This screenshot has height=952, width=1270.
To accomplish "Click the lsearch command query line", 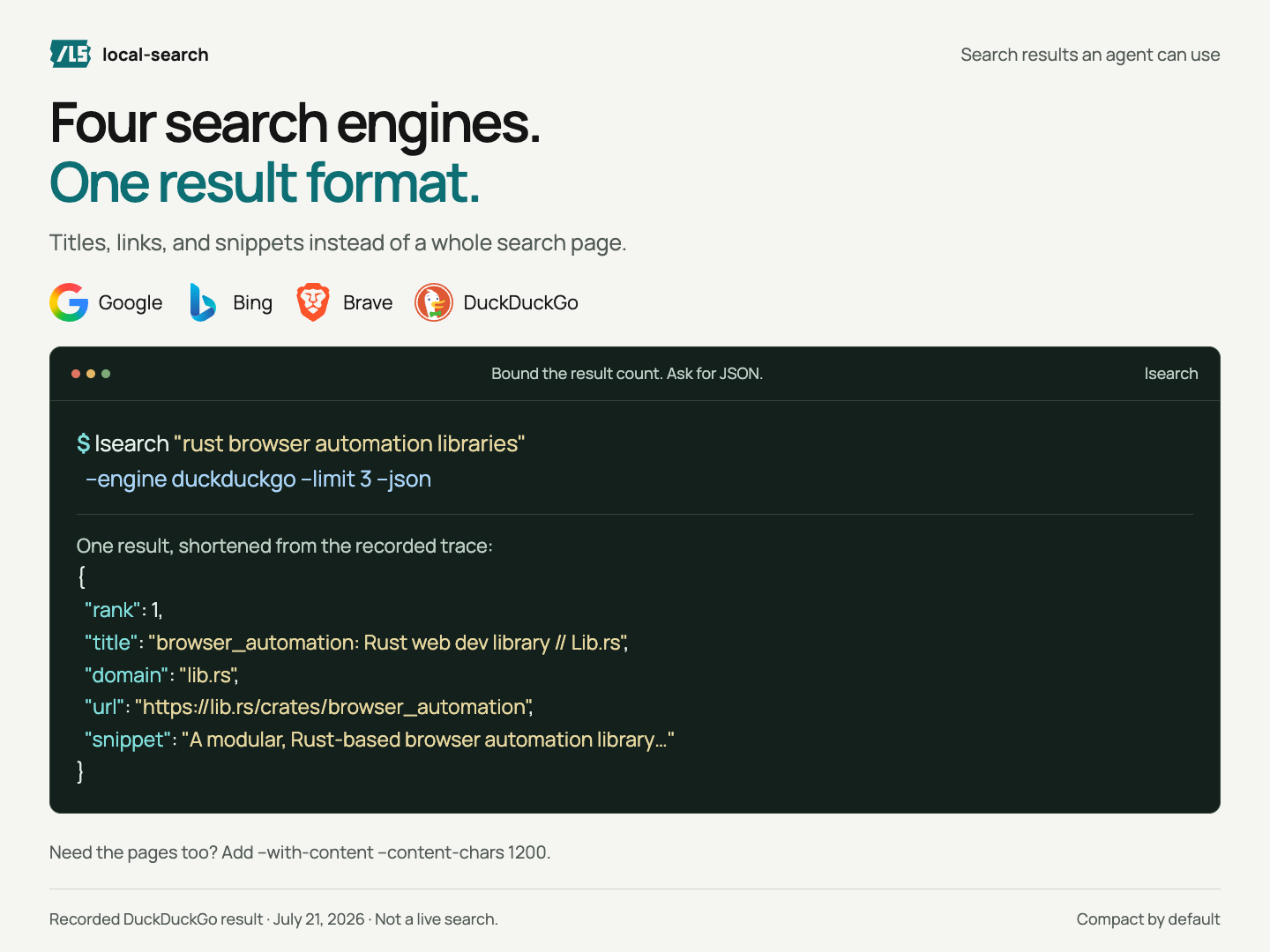I will [301, 443].
